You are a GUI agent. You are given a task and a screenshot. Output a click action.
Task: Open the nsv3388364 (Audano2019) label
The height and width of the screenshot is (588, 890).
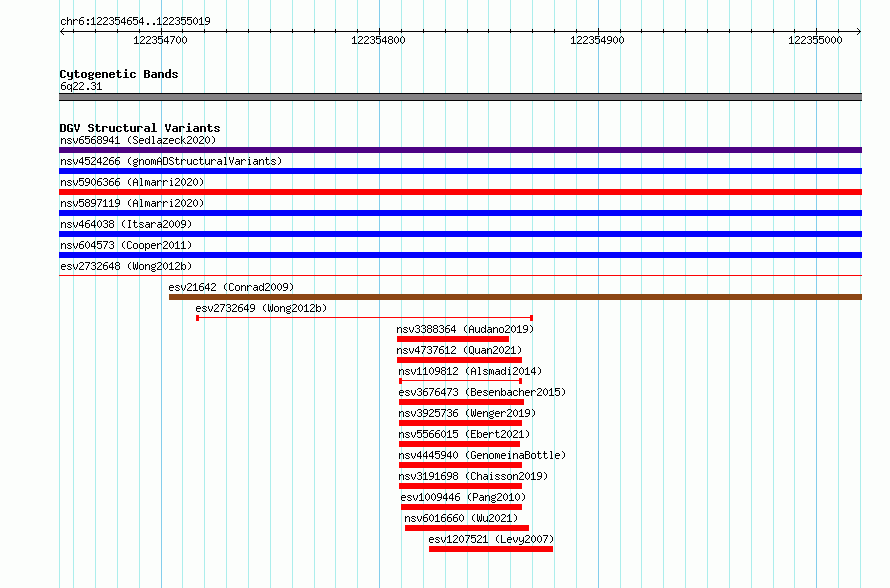click(465, 329)
